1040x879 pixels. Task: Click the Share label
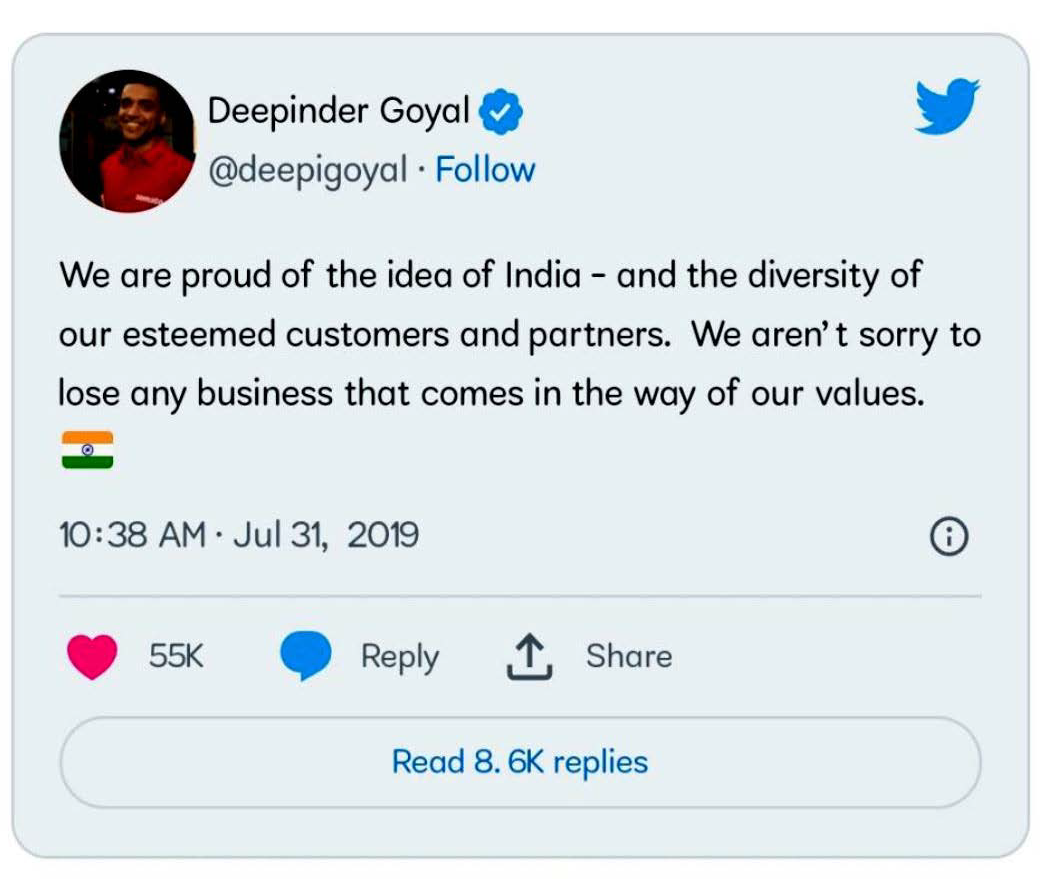click(629, 656)
